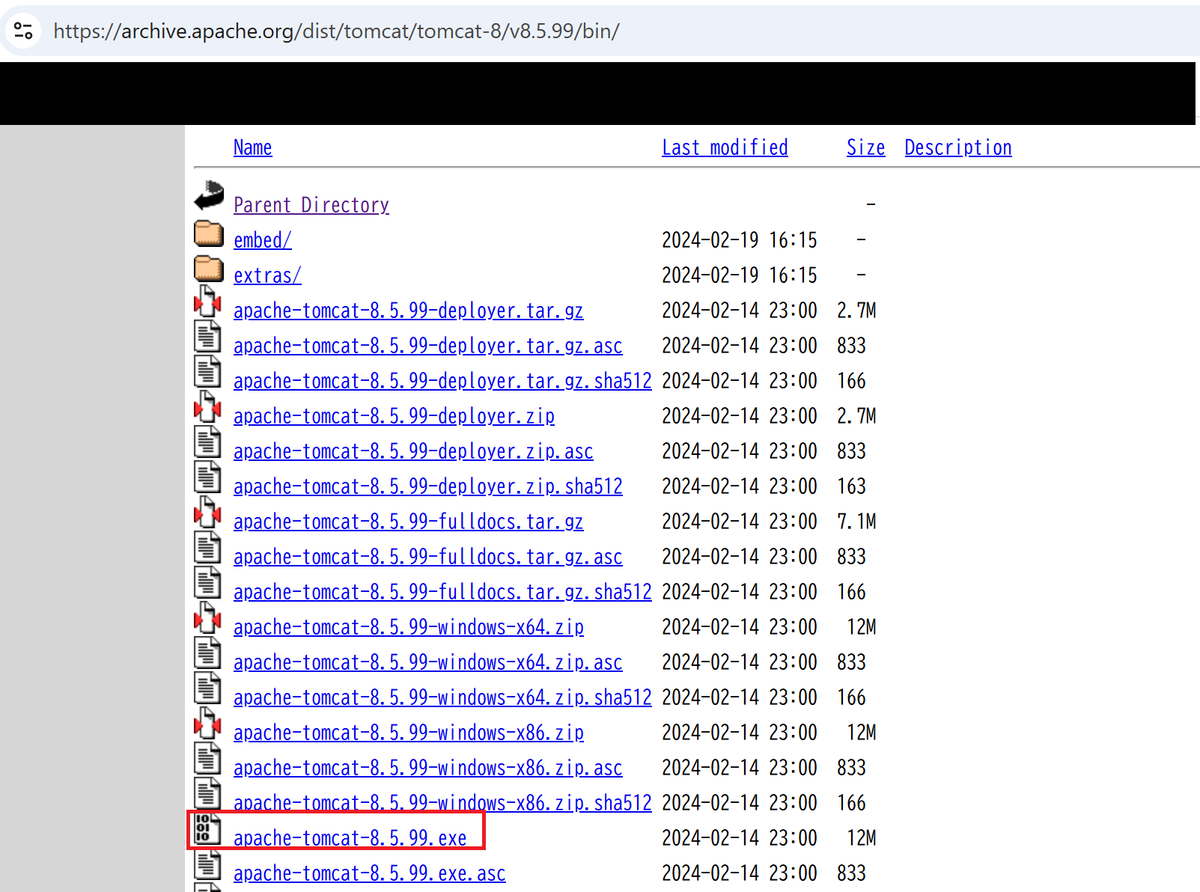Click the Parent Directory back-arrow icon
The width and height of the screenshot is (1200, 892).
pyautogui.click(x=208, y=196)
